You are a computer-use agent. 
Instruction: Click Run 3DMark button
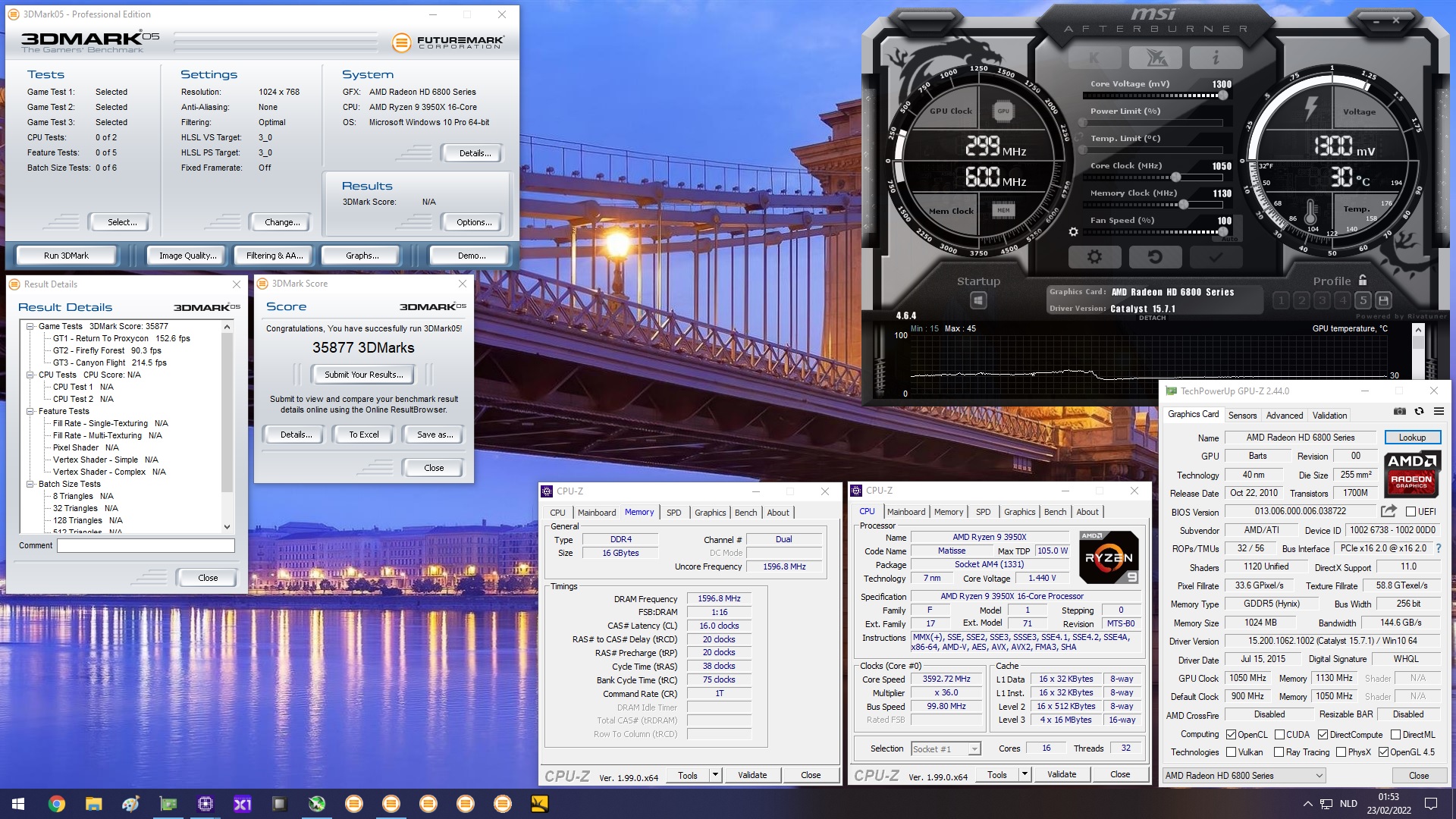tap(66, 256)
